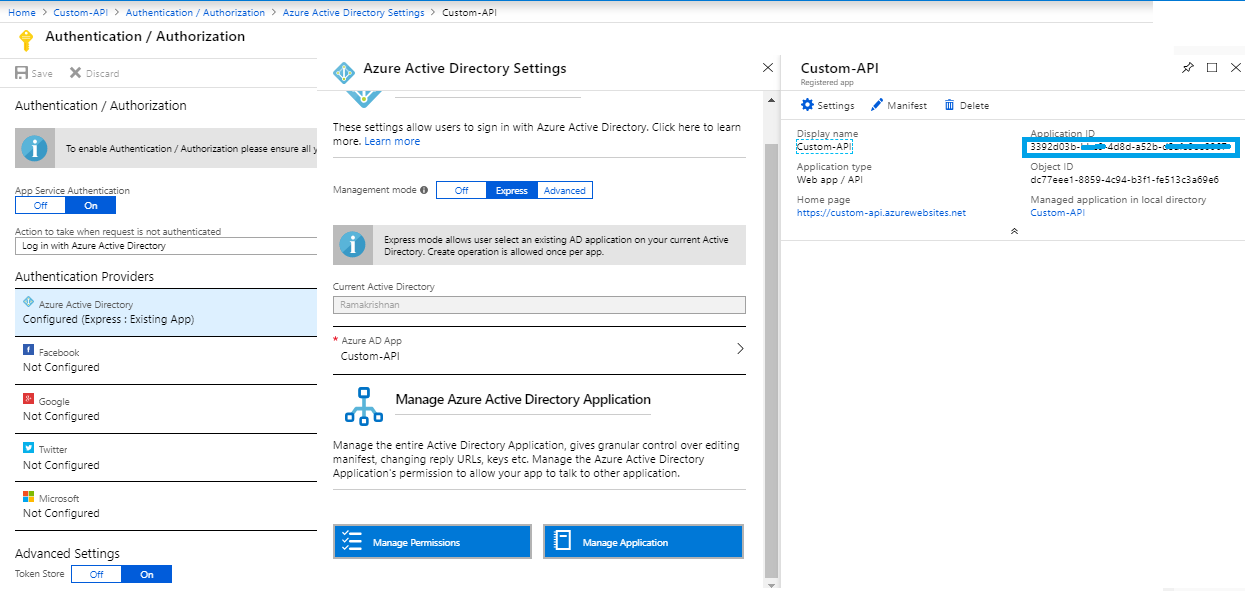Click the yellow key Authentication icon

27,38
